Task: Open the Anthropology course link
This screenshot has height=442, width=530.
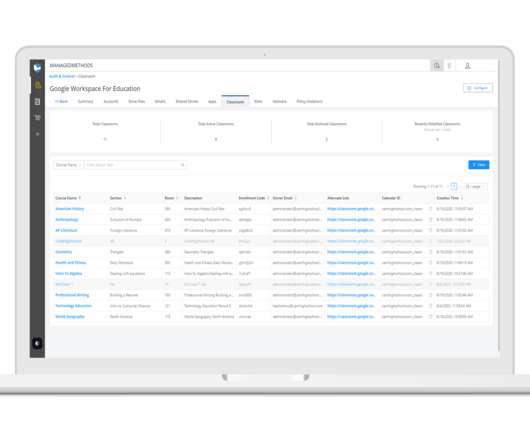Action: 67,220
